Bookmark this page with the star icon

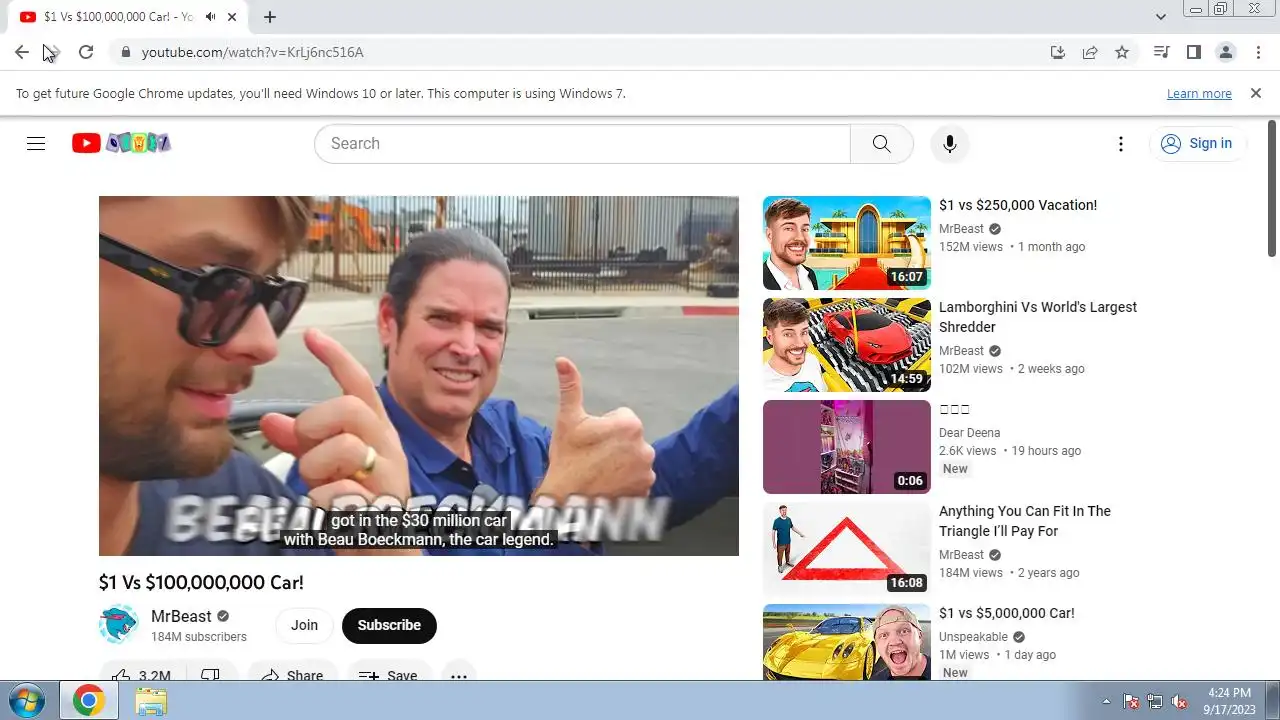pyautogui.click(x=1122, y=52)
